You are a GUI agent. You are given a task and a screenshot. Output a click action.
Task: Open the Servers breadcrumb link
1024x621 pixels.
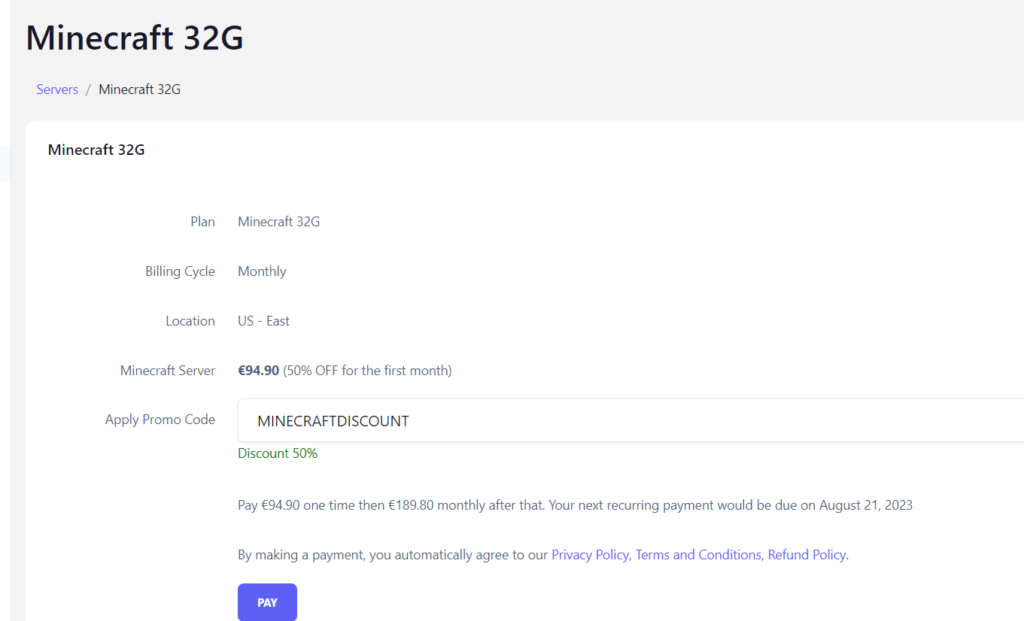pyautogui.click(x=56, y=89)
